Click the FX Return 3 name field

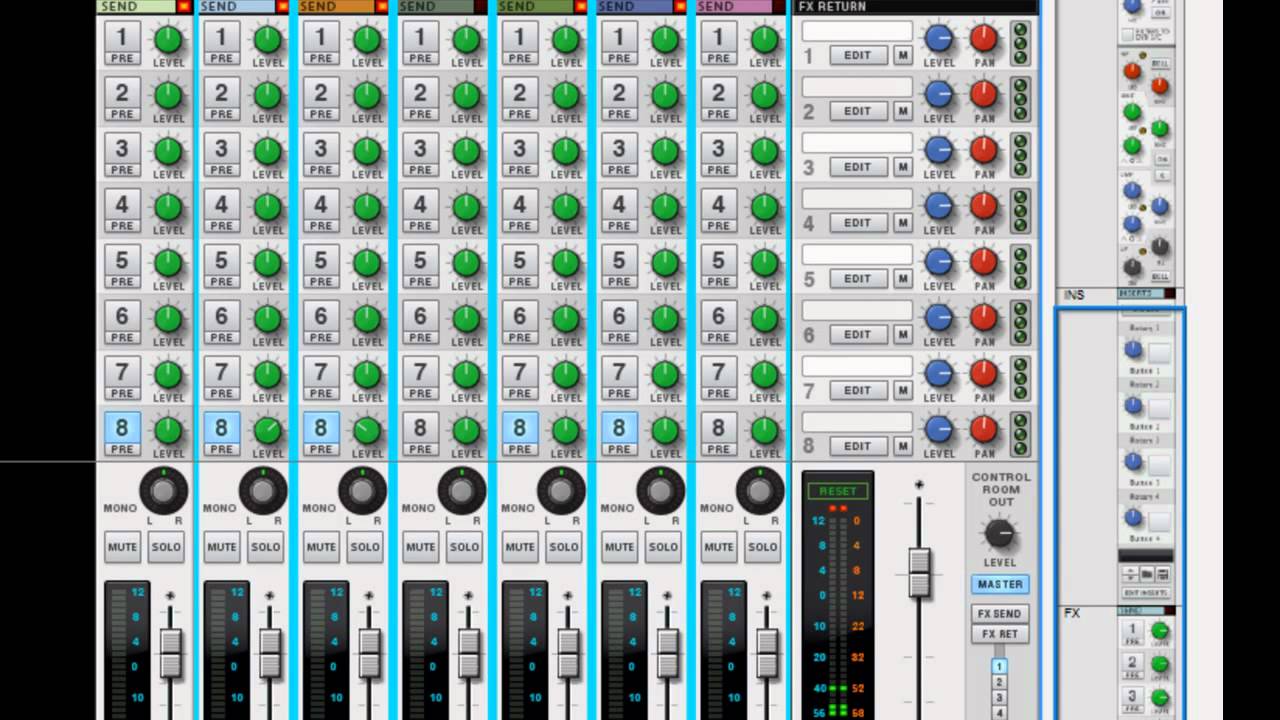click(x=857, y=144)
